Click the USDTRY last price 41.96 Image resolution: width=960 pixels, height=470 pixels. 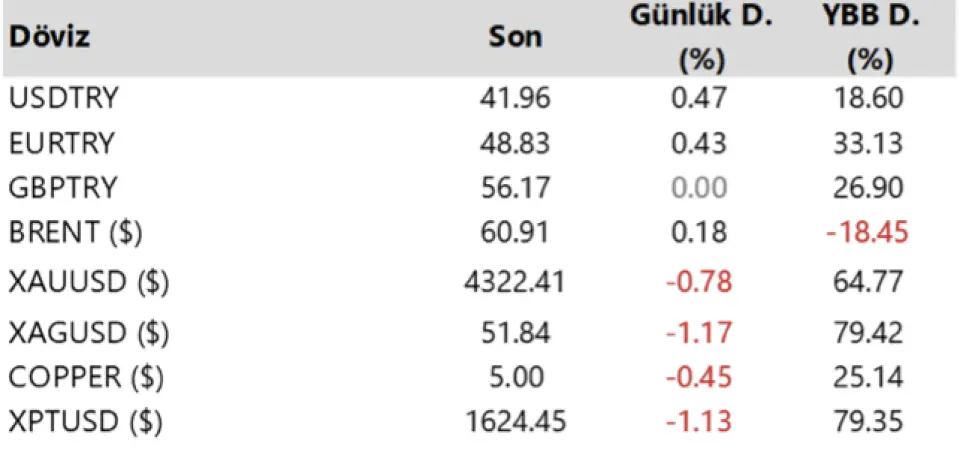tap(516, 98)
